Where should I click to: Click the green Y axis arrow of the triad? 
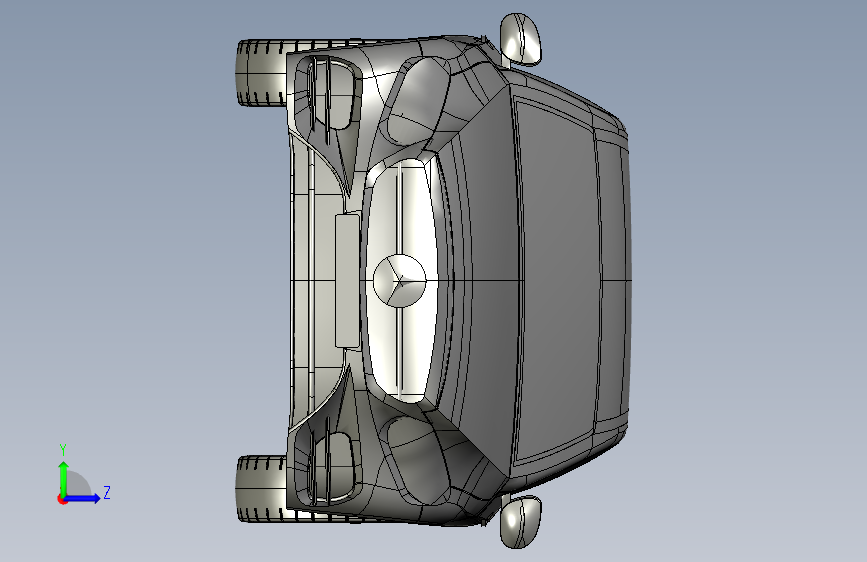pyautogui.click(x=64, y=478)
